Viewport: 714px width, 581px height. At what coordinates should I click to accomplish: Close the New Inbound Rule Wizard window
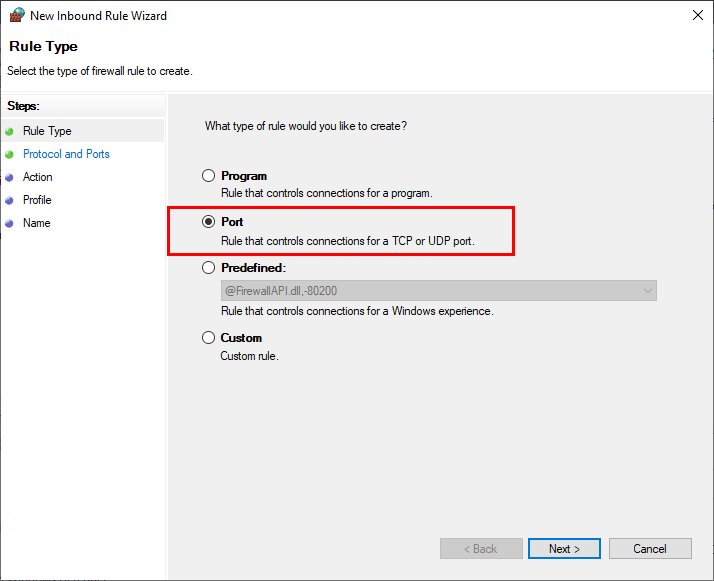click(698, 15)
